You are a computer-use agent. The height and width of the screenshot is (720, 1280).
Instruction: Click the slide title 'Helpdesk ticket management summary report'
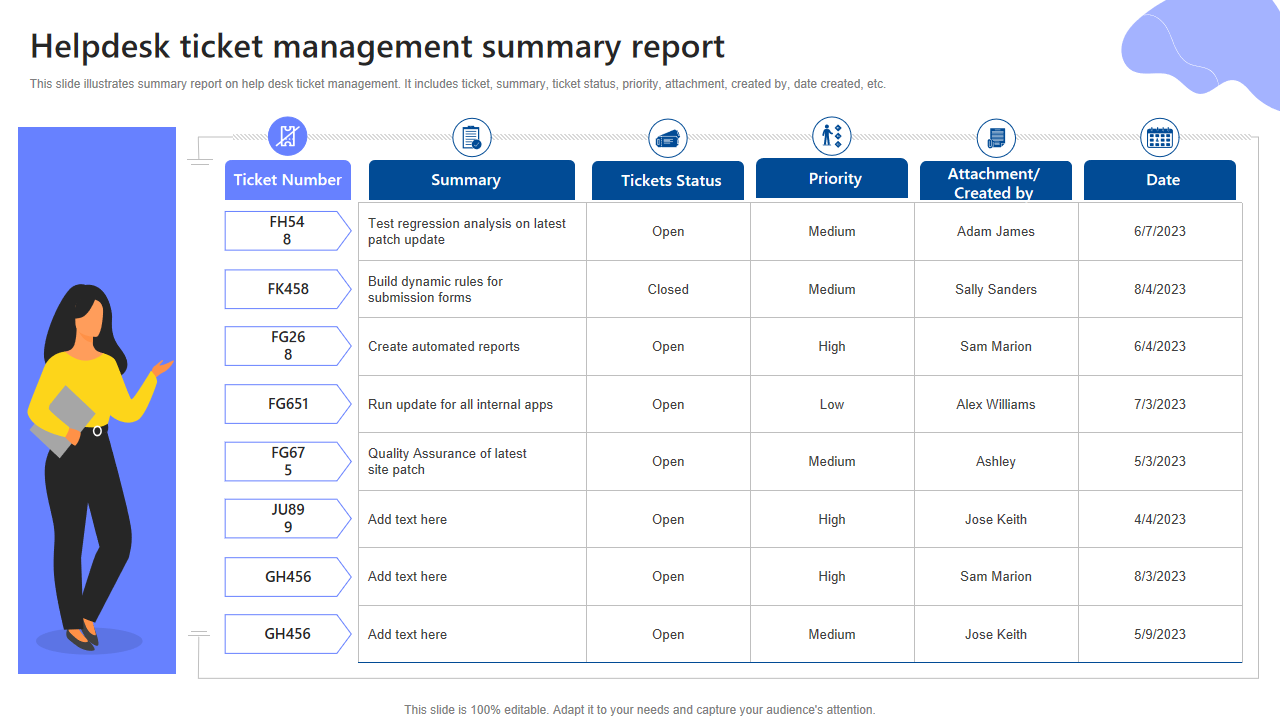[377, 47]
